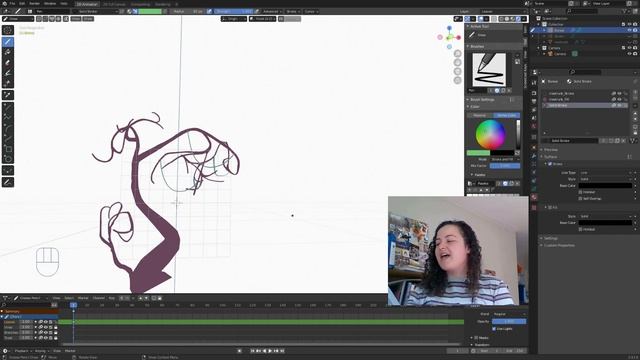Jump to the first frame of animation
Screen dimensions: 640x360
252,351
